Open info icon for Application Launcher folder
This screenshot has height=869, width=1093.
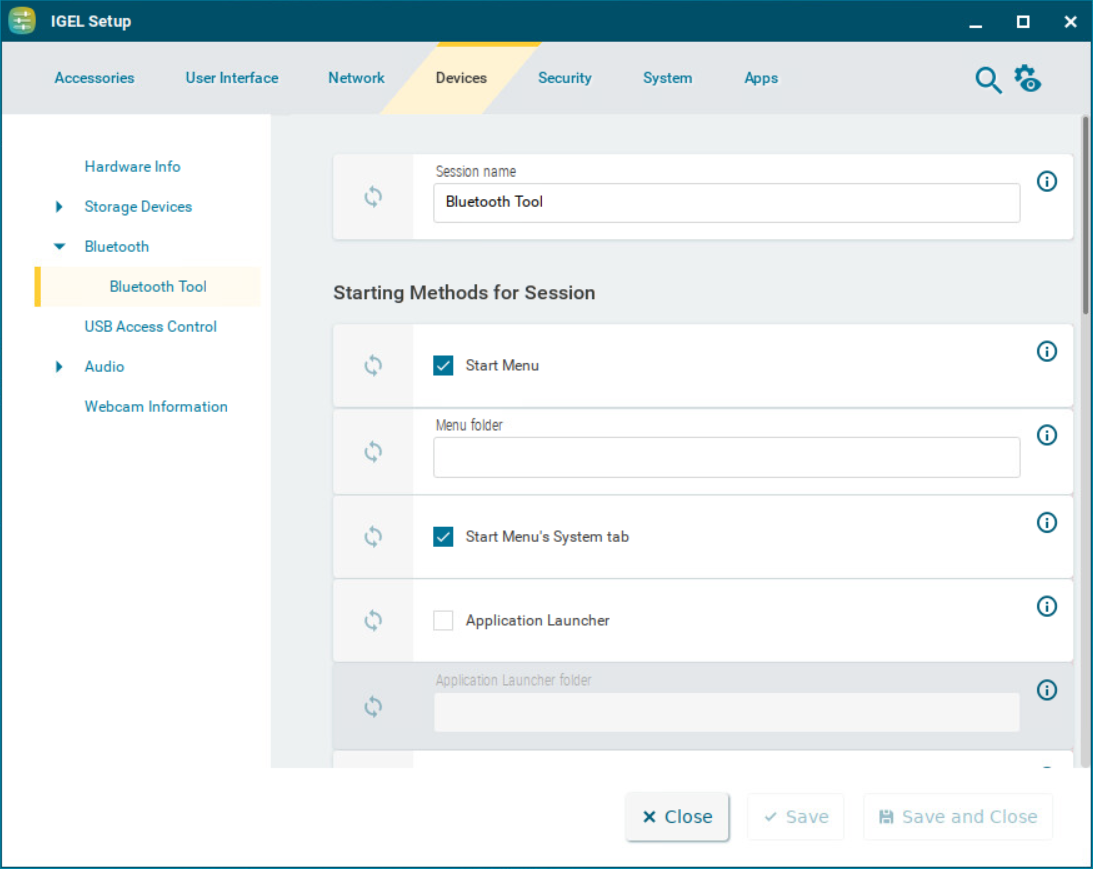coord(1047,690)
